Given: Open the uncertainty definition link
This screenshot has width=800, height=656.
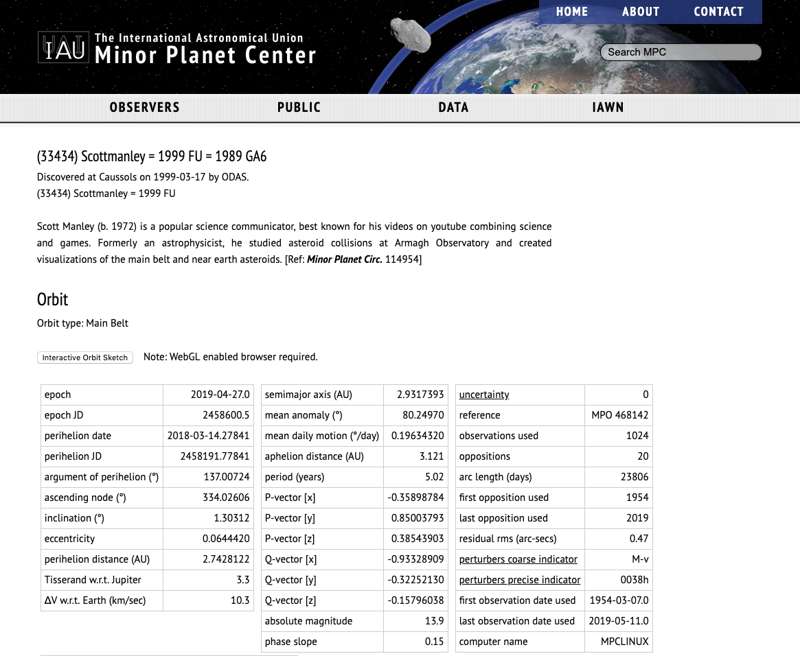Looking at the screenshot, I should 484,395.
